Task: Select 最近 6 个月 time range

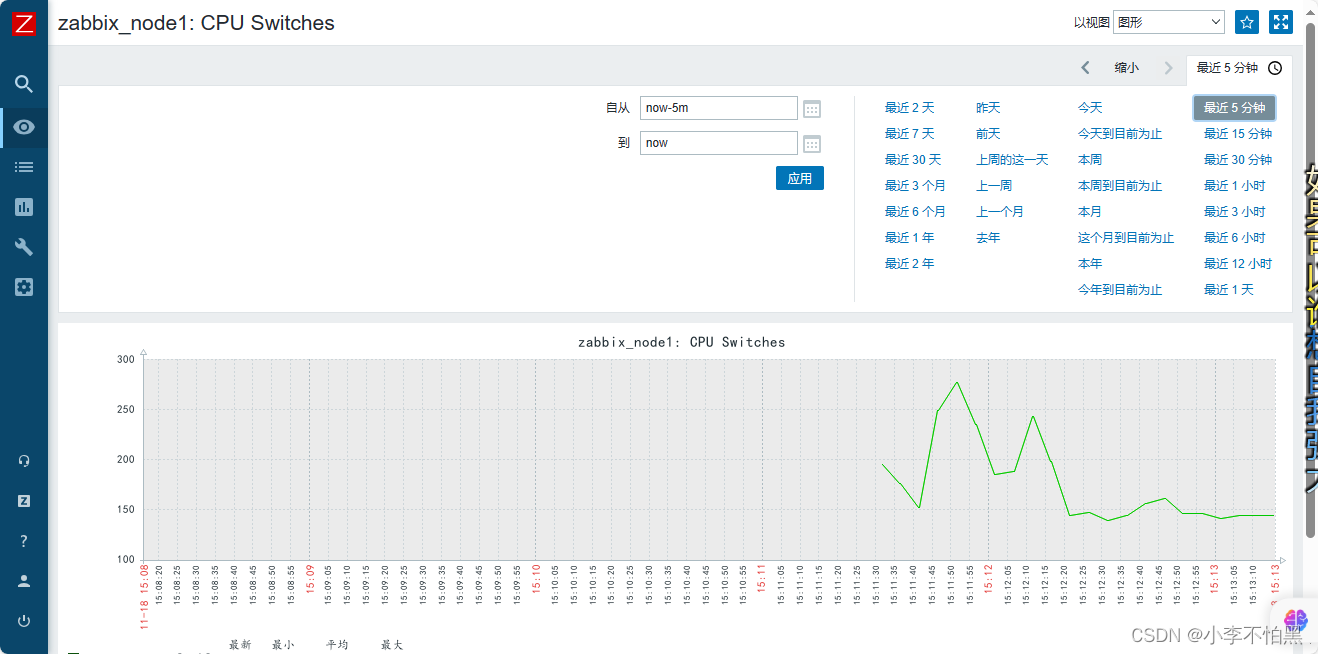Action: click(x=915, y=212)
